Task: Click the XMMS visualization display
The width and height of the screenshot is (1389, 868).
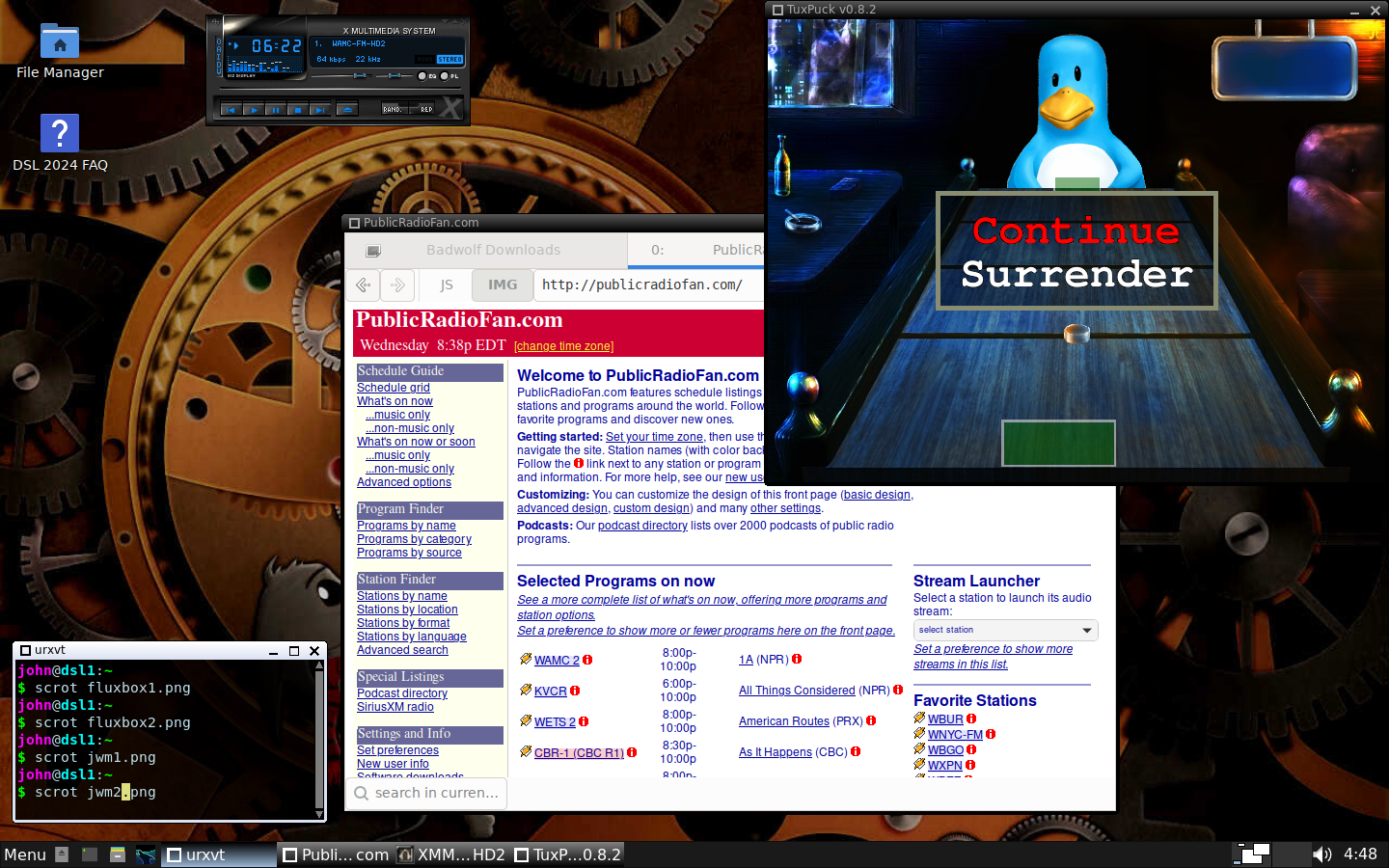Action: tap(265, 65)
